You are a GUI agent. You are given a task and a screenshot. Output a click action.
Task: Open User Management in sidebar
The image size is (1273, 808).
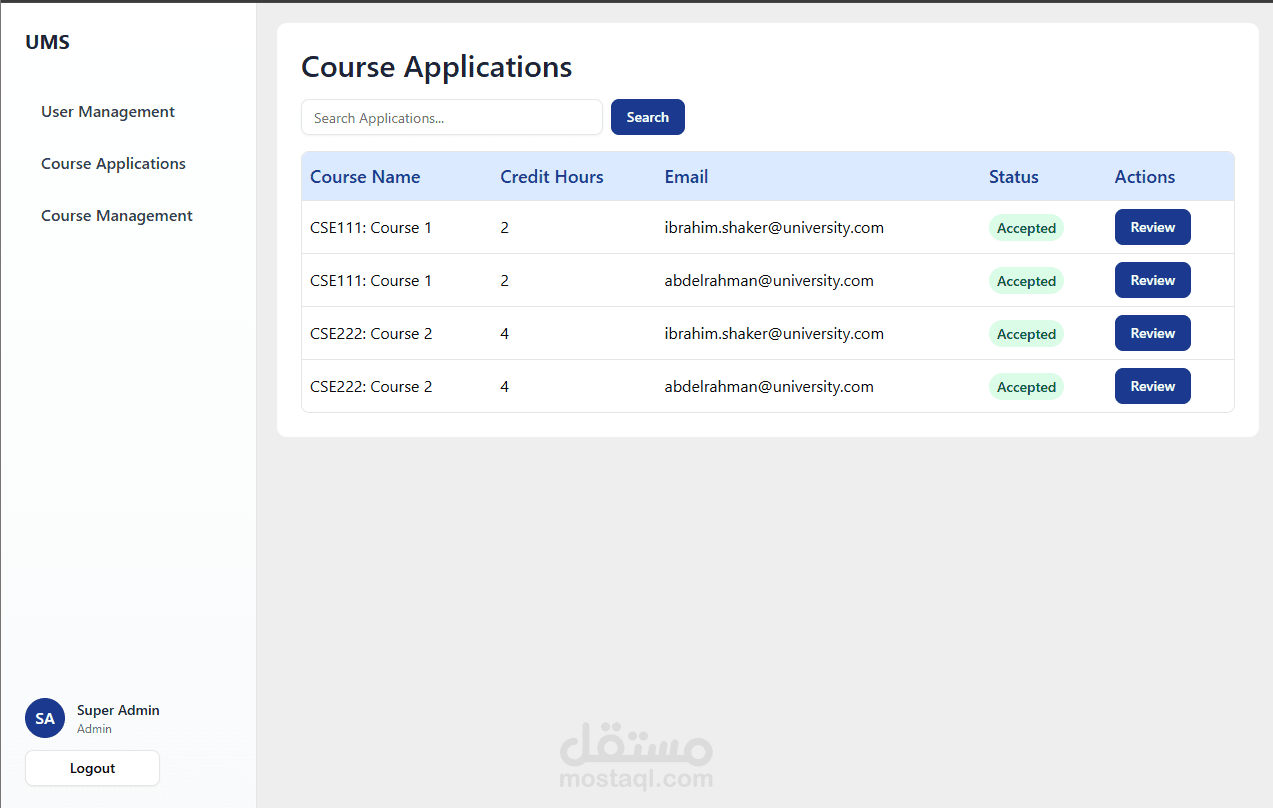[x=108, y=112]
